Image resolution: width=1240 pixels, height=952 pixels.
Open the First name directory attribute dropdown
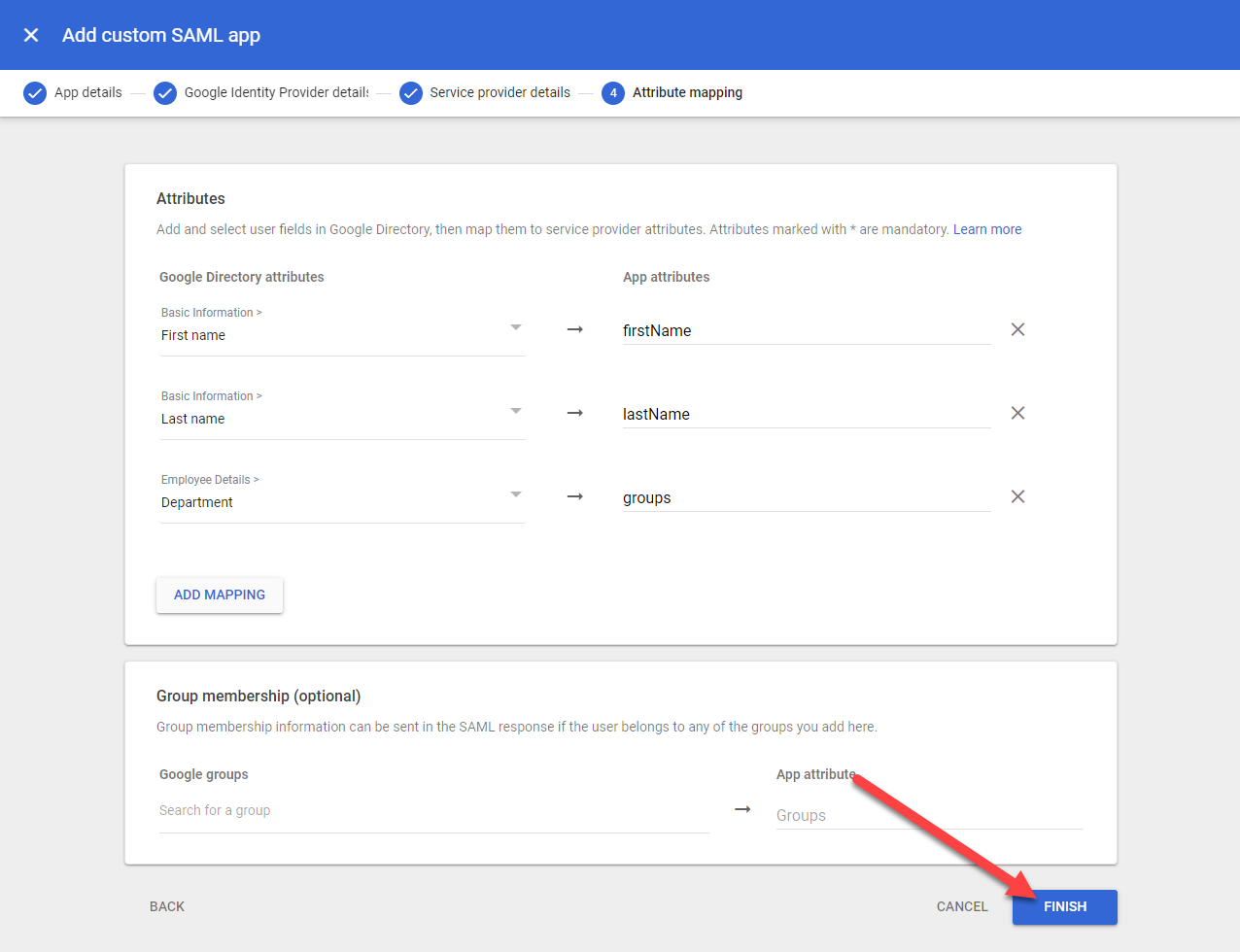click(515, 328)
